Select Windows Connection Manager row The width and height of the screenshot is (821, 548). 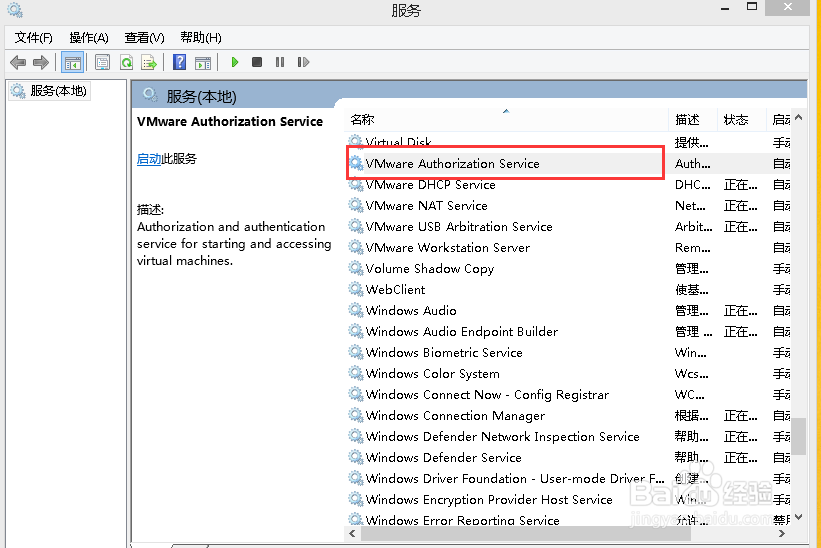pos(568,416)
